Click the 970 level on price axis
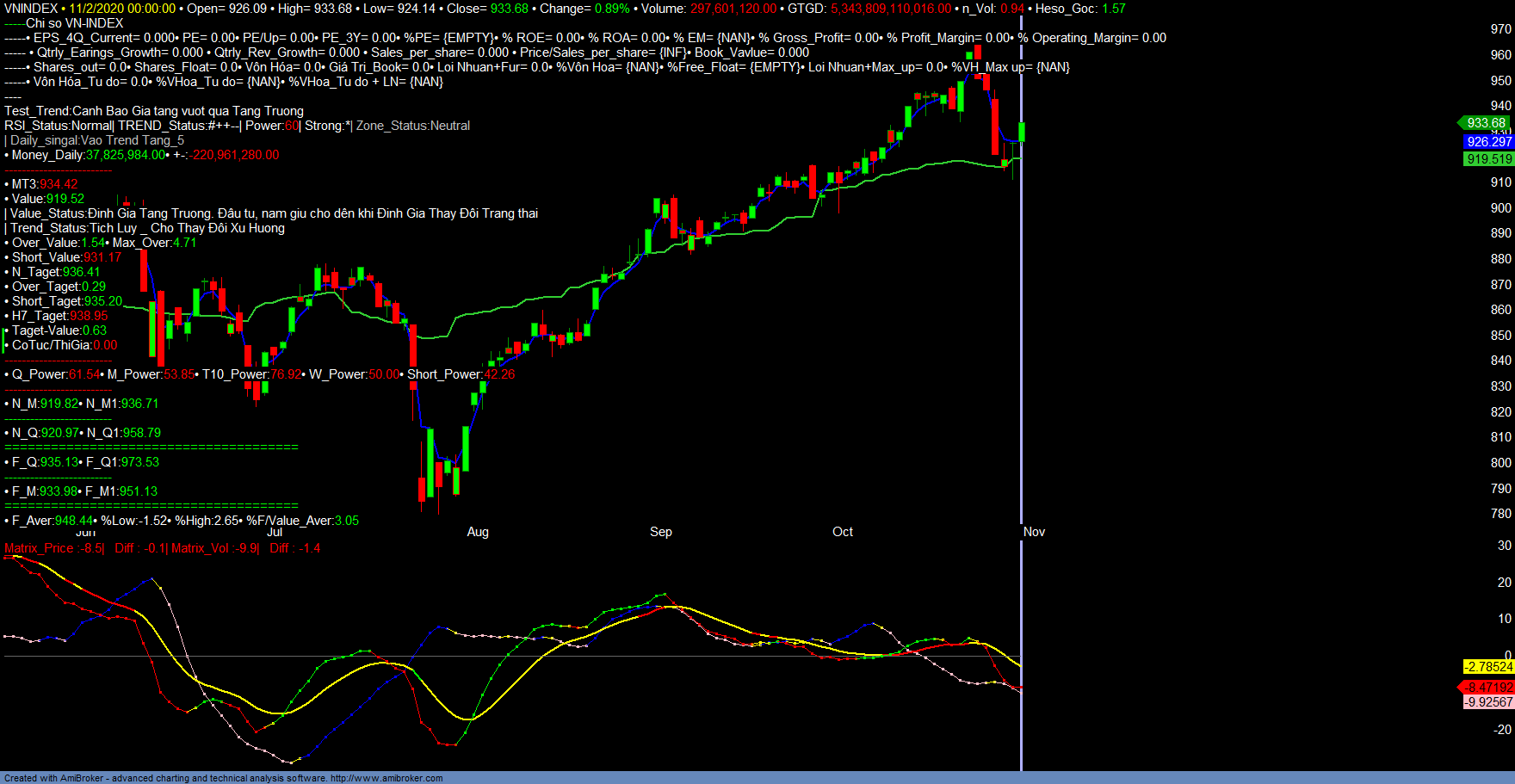Viewport: 1515px width, 784px height. [x=1500, y=29]
